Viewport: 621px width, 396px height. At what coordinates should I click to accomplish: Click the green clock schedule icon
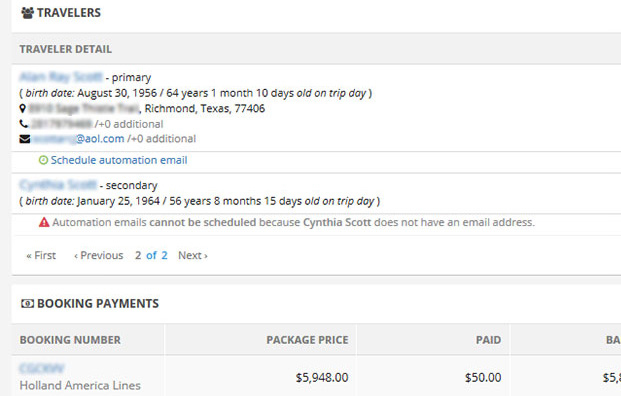[43, 160]
